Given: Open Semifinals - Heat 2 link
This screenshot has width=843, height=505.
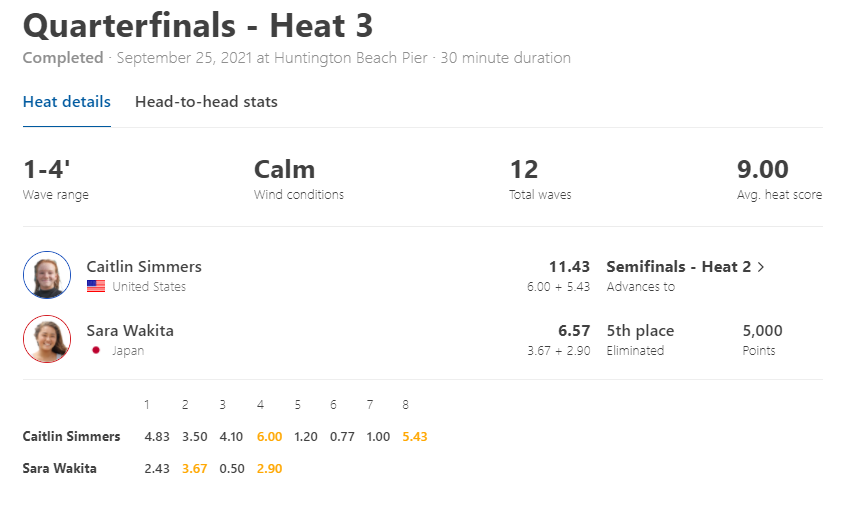Looking at the screenshot, I should click(678, 267).
